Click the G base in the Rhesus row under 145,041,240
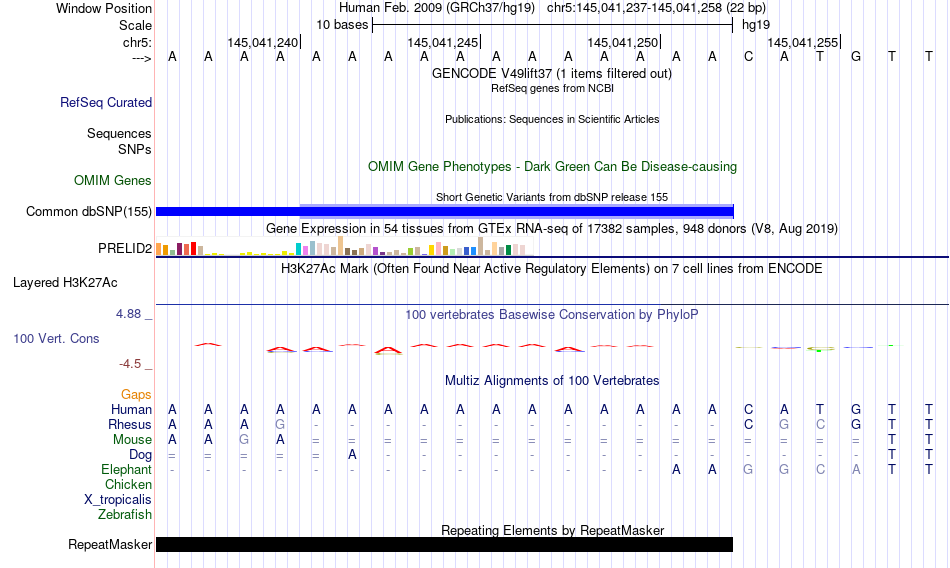The image size is (950, 568). [280, 424]
